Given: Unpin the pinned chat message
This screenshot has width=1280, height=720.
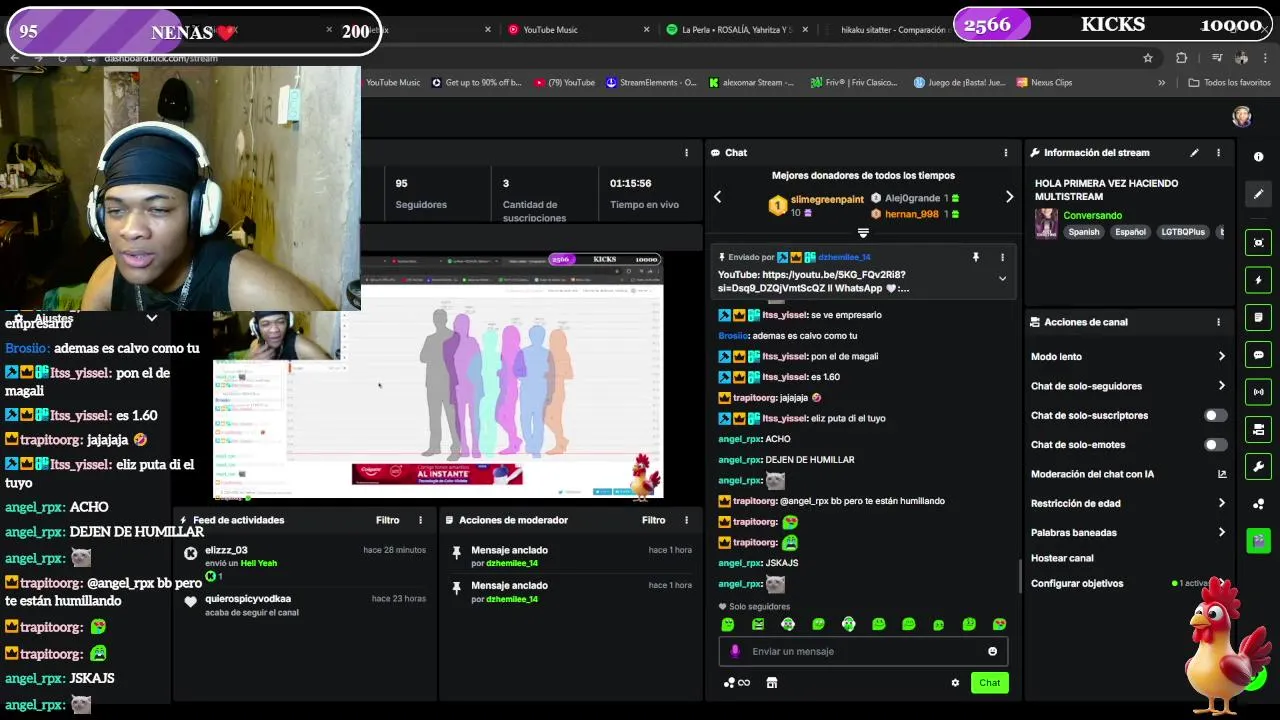Looking at the screenshot, I should (976, 257).
